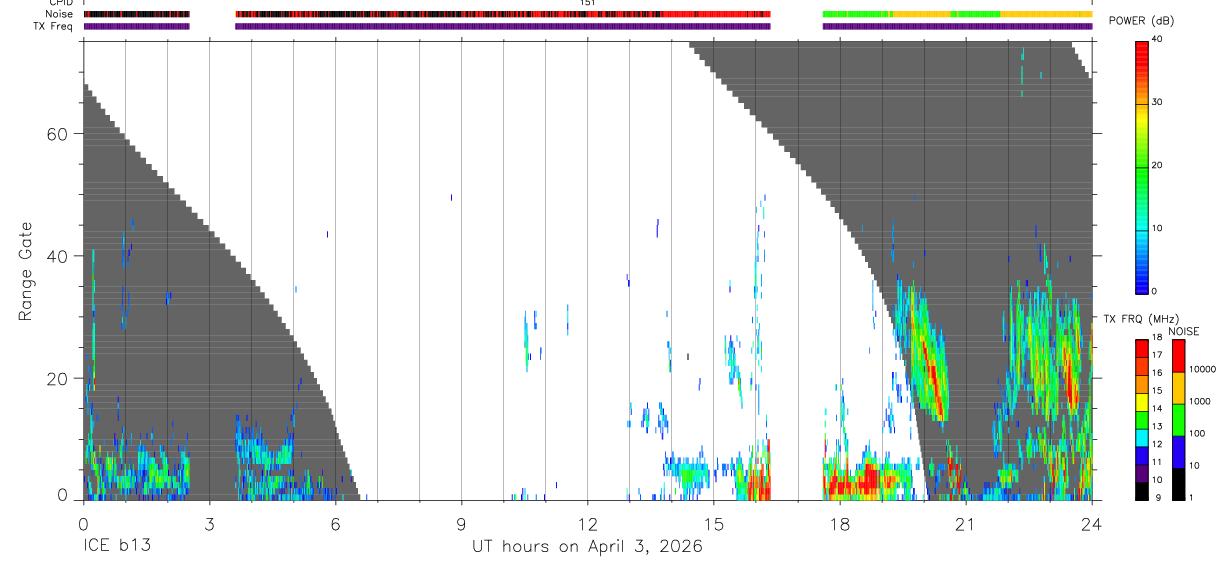This screenshot has height=567, width=1228.
Task: Click the 18 hour tick on UT axis
Action: (839, 522)
